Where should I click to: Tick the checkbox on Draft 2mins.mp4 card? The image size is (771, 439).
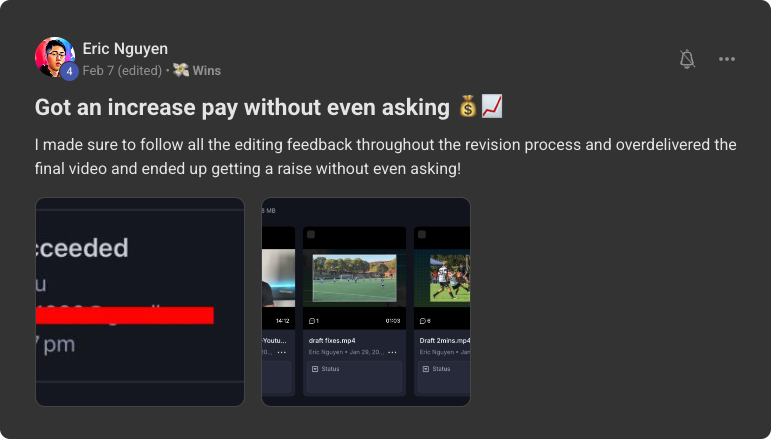click(422, 234)
